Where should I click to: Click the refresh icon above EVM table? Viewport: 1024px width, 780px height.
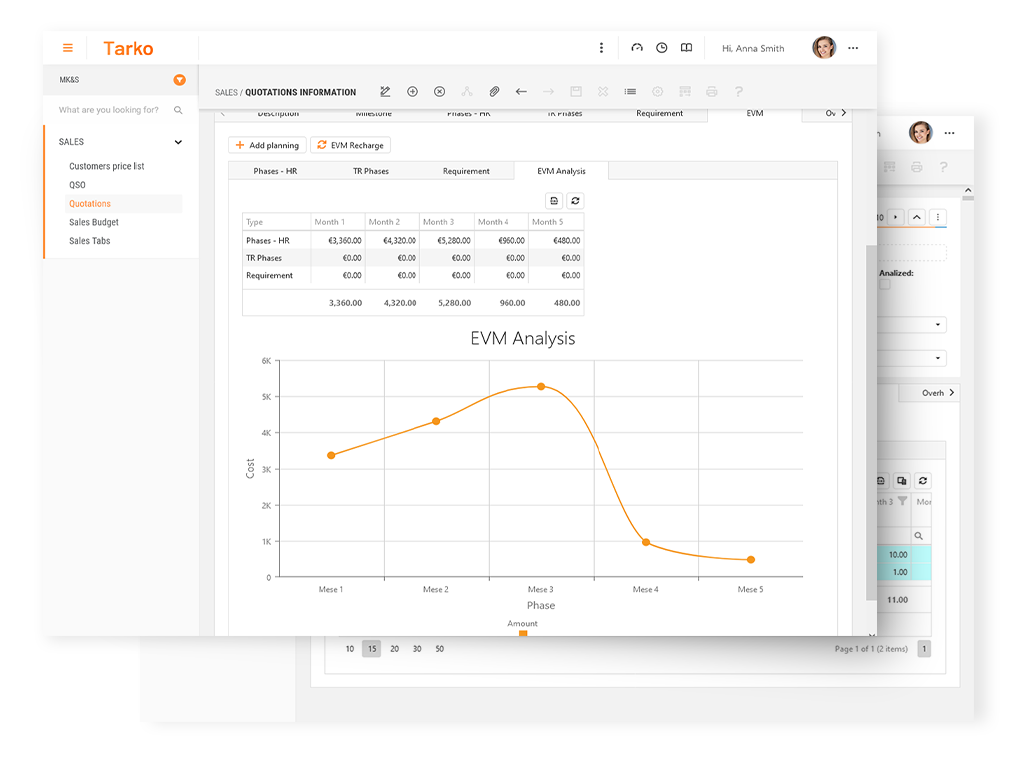pyautogui.click(x=575, y=201)
